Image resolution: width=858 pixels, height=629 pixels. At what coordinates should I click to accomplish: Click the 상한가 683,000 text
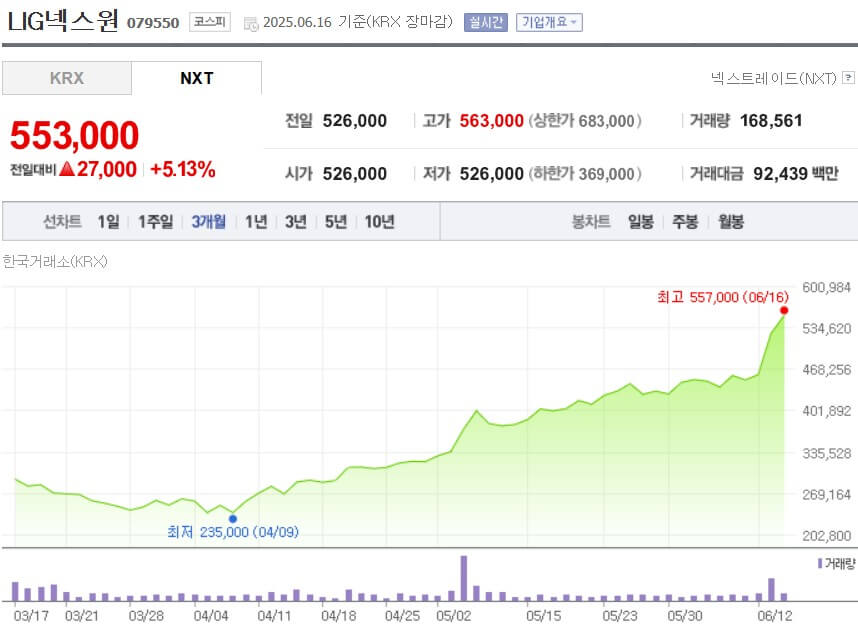point(584,120)
